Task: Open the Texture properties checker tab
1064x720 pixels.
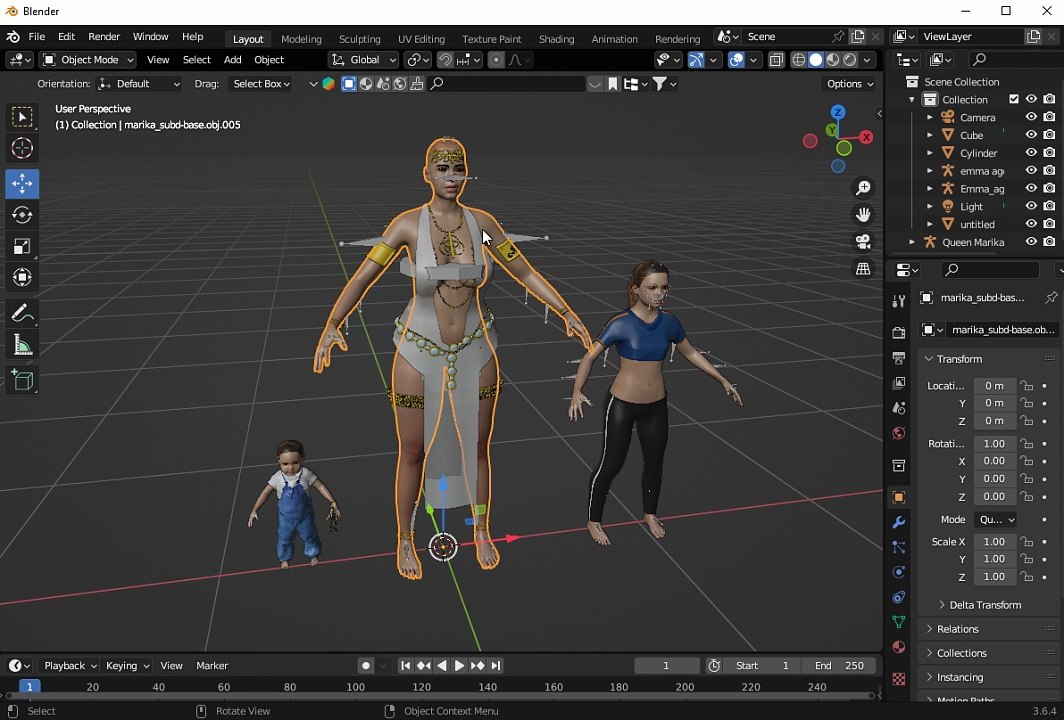Action: tap(899, 679)
